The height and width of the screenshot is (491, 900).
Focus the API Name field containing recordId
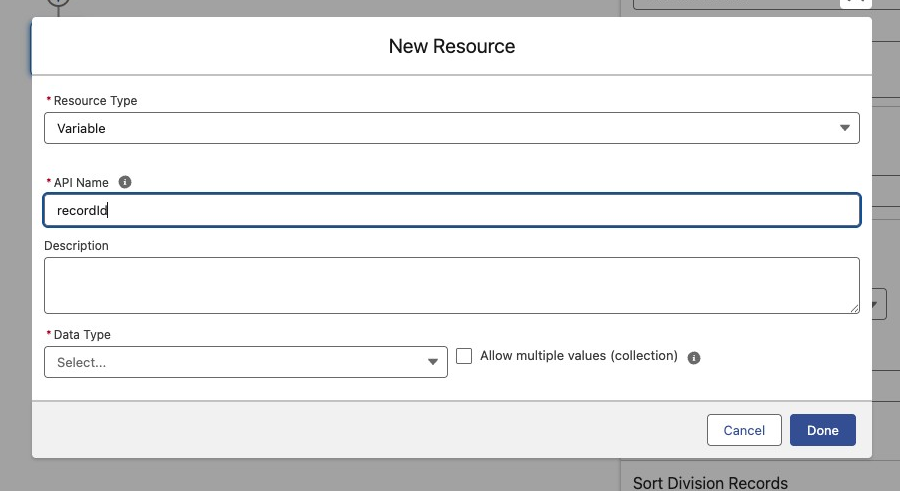pyautogui.click(x=450, y=210)
